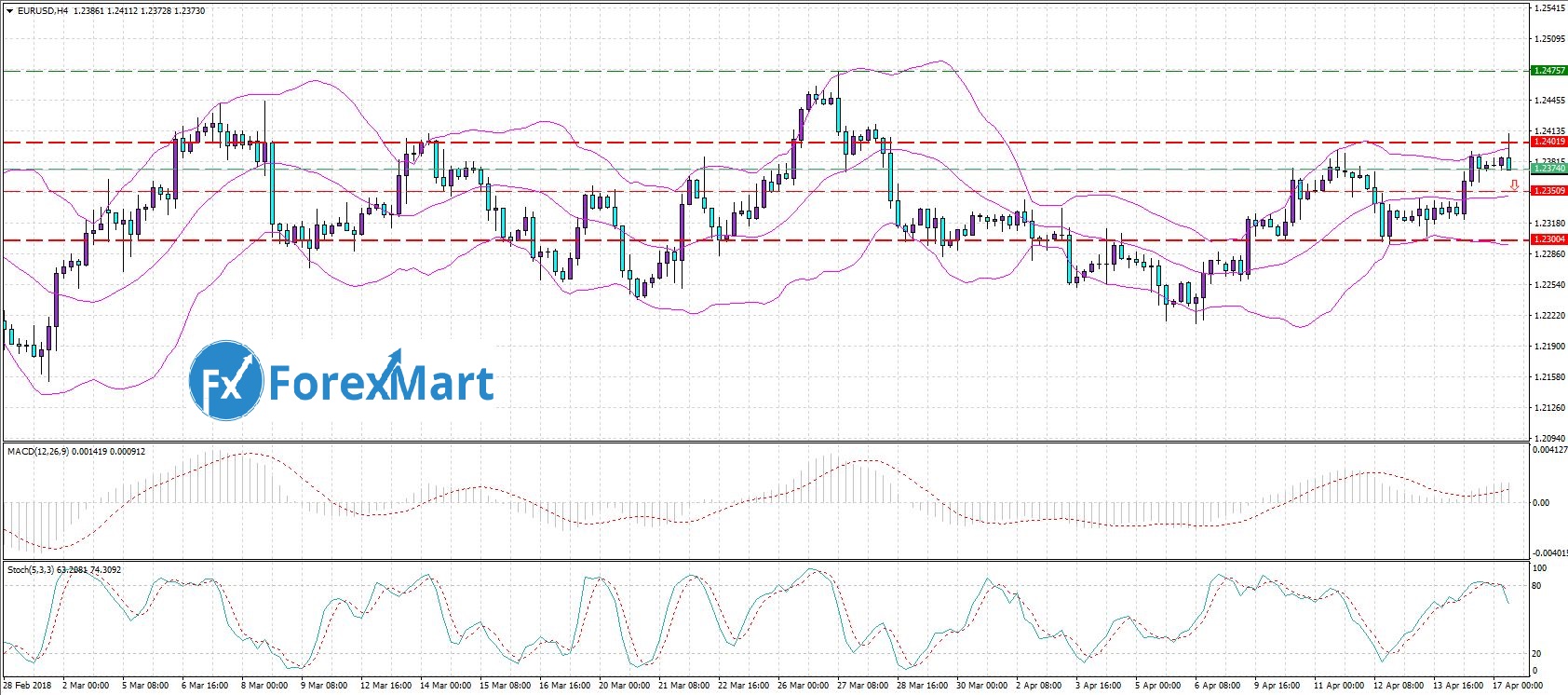Click the 26 Mar 00:00 time label
This screenshot has width=1568, height=695.
(x=803, y=686)
